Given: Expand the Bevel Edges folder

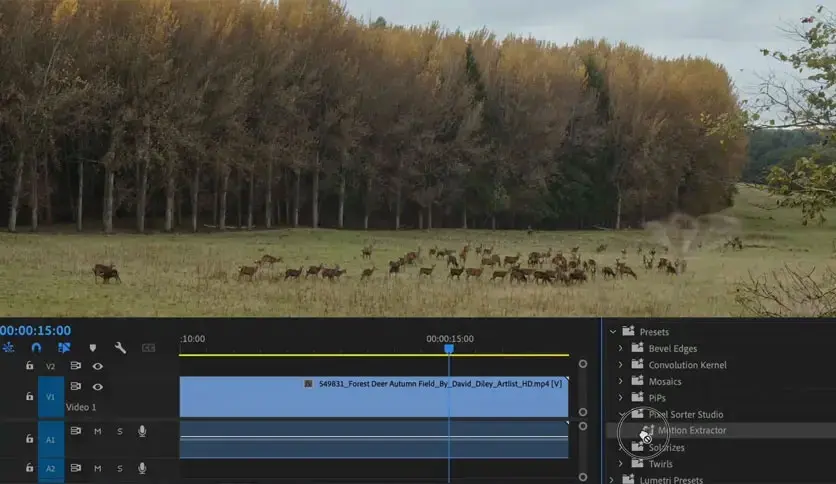Looking at the screenshot, I should [x=621, y=348].
